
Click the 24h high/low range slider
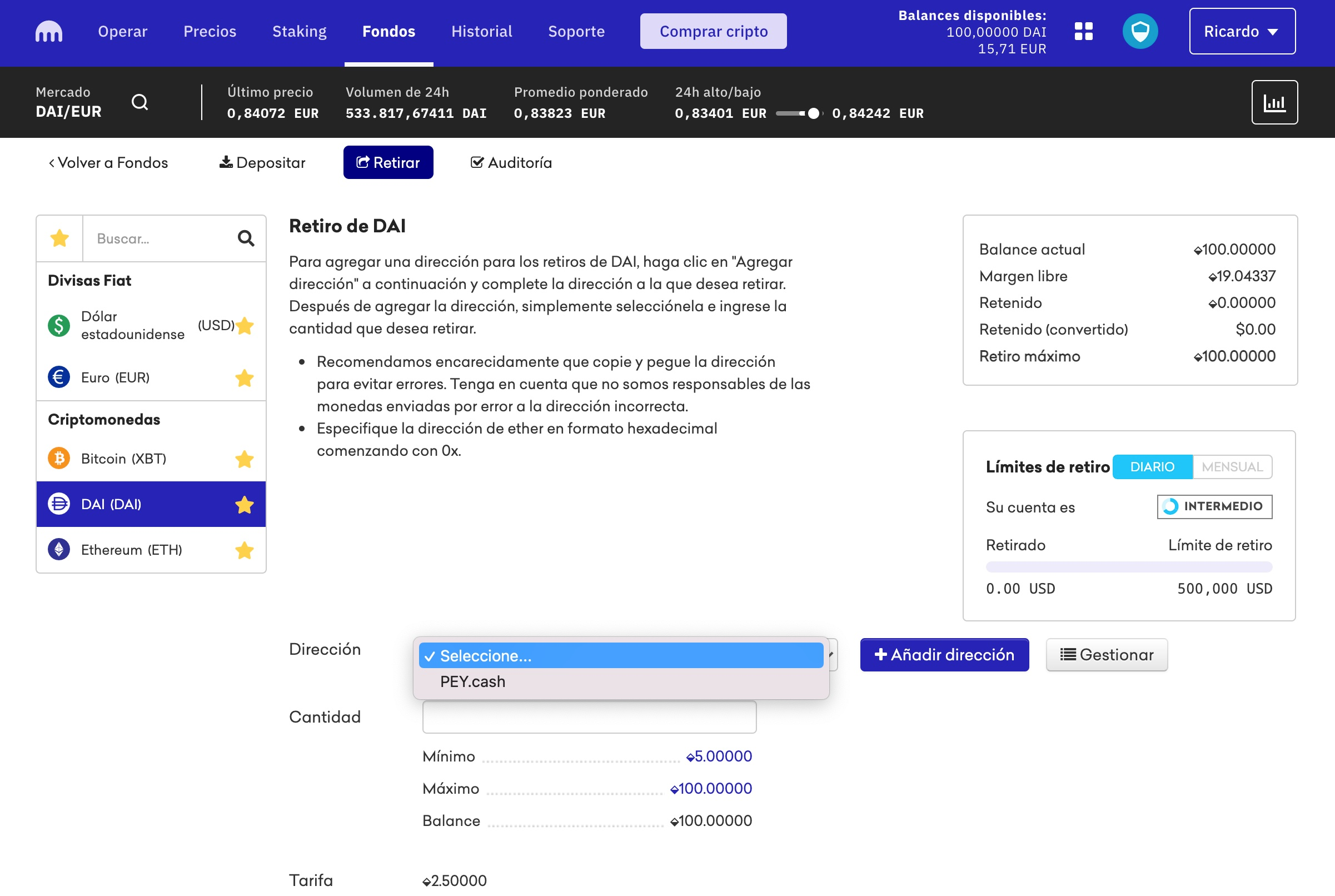(799, 113)
